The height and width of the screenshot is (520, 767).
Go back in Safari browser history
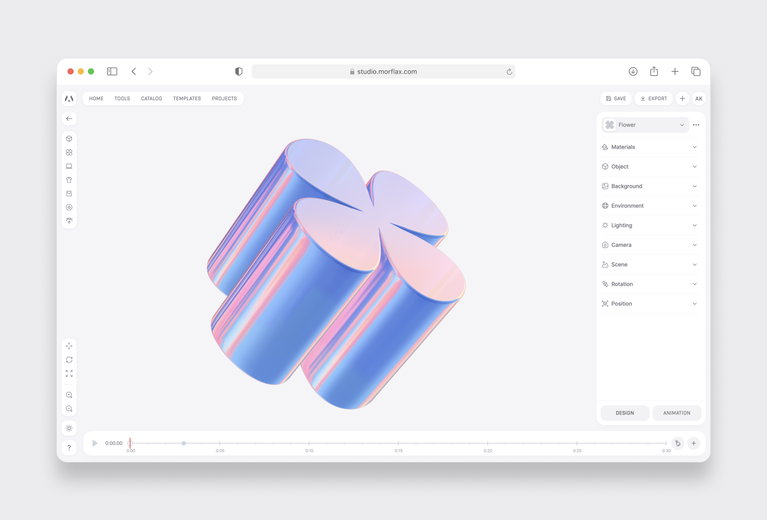click(134, 71)
